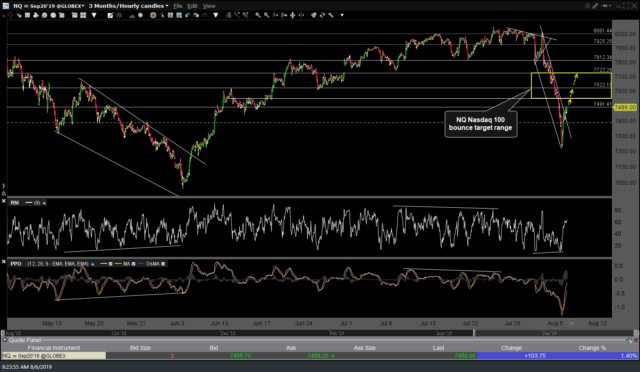Close the PPO indicator panel
Image resolution: width=640 pixels, height=372 pixels.
4,261
